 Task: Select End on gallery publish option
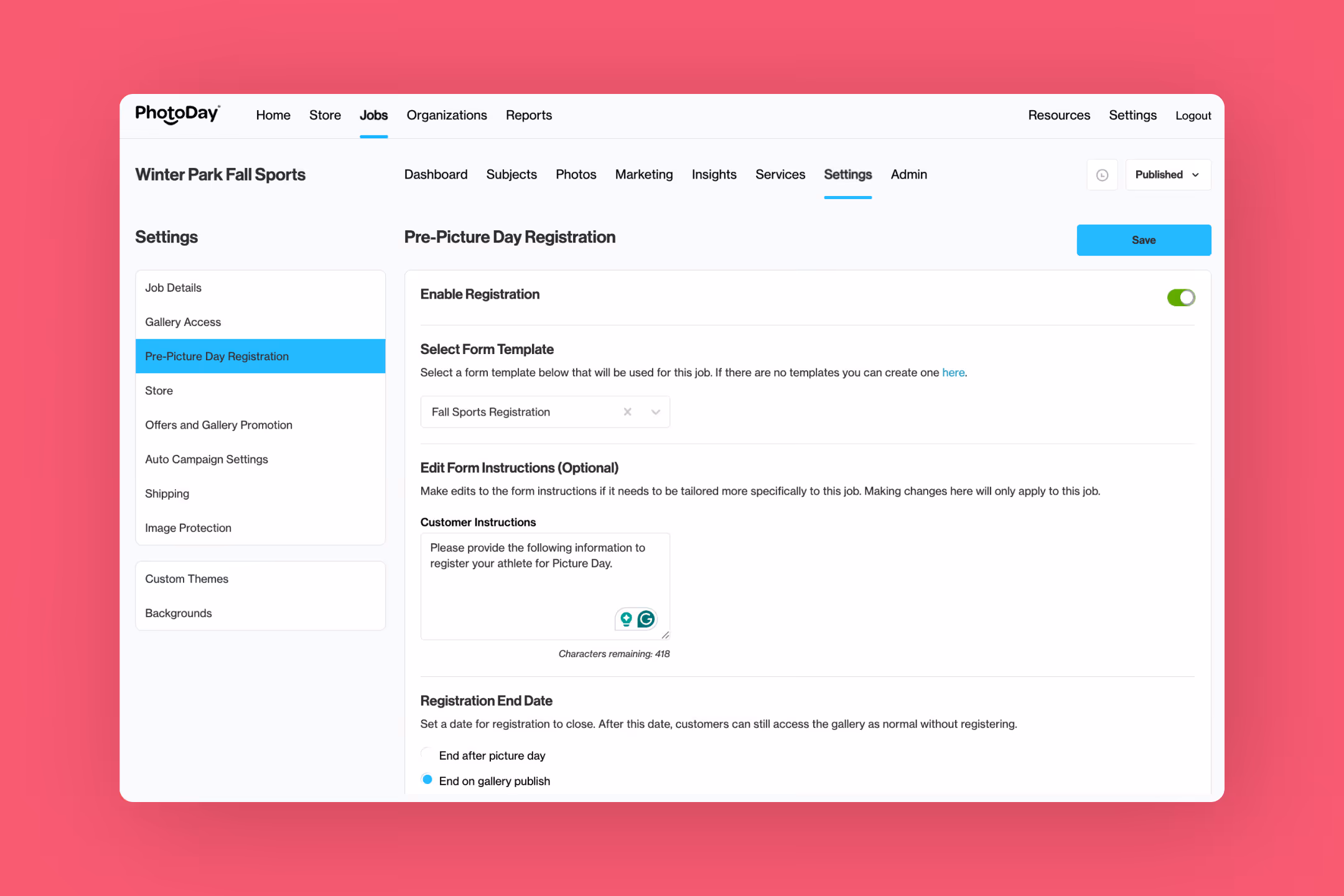pos(427,780)
